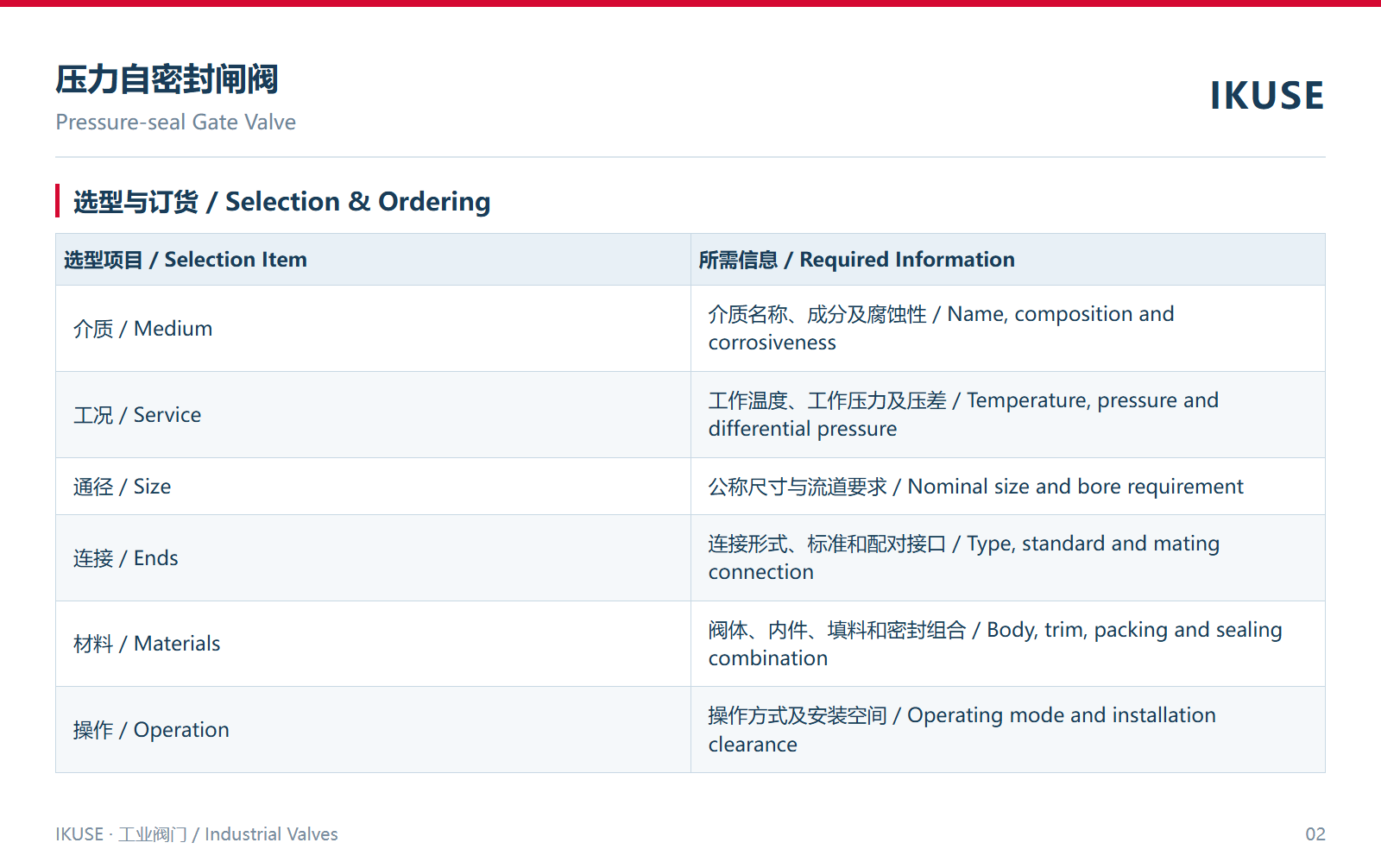
Task: Select the Operation row cell
Action: point(373,730)
